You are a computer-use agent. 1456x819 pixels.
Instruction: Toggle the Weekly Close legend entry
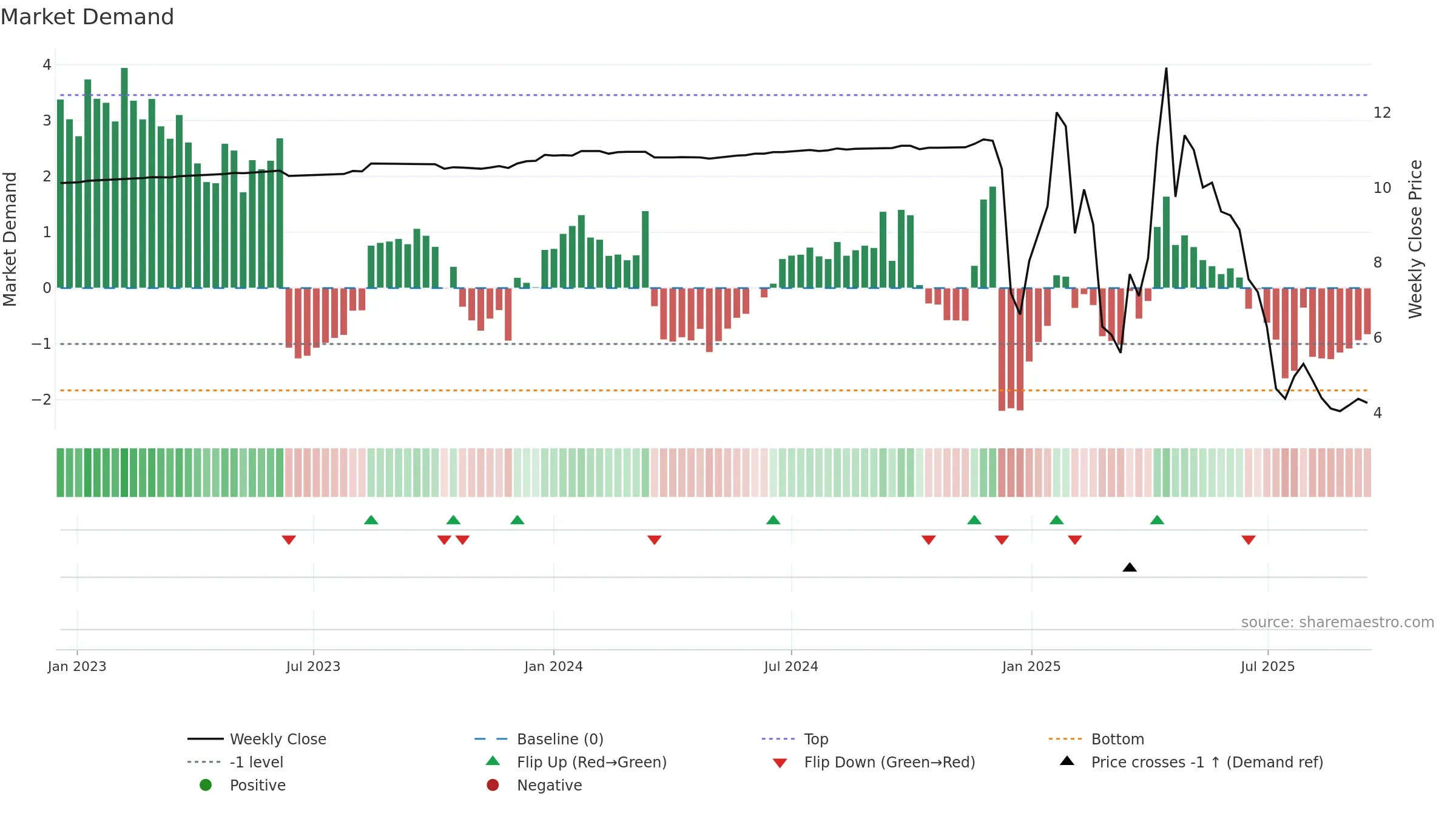[257, 739]
